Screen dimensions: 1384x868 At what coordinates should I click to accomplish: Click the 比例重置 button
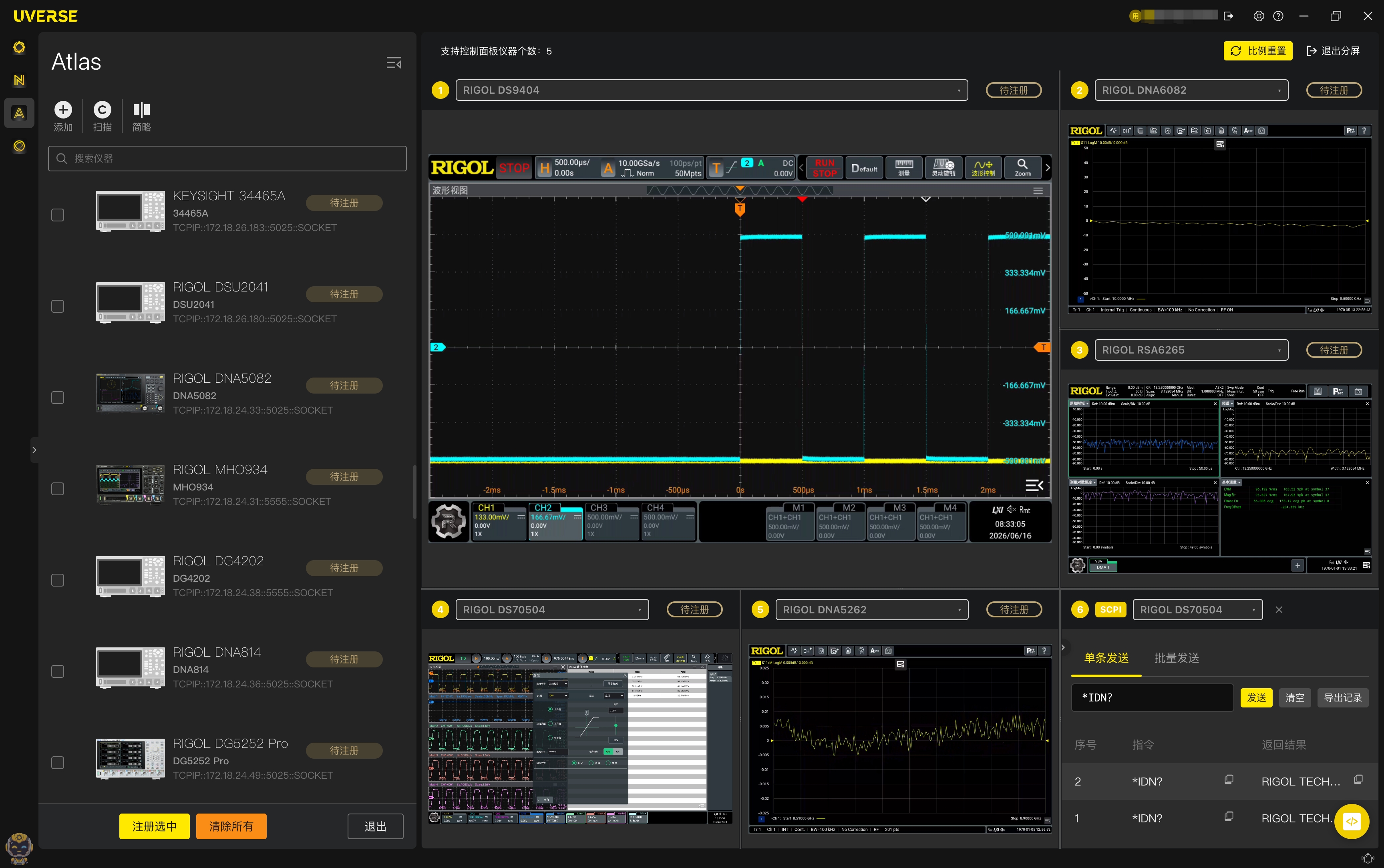click(1258, 50)
